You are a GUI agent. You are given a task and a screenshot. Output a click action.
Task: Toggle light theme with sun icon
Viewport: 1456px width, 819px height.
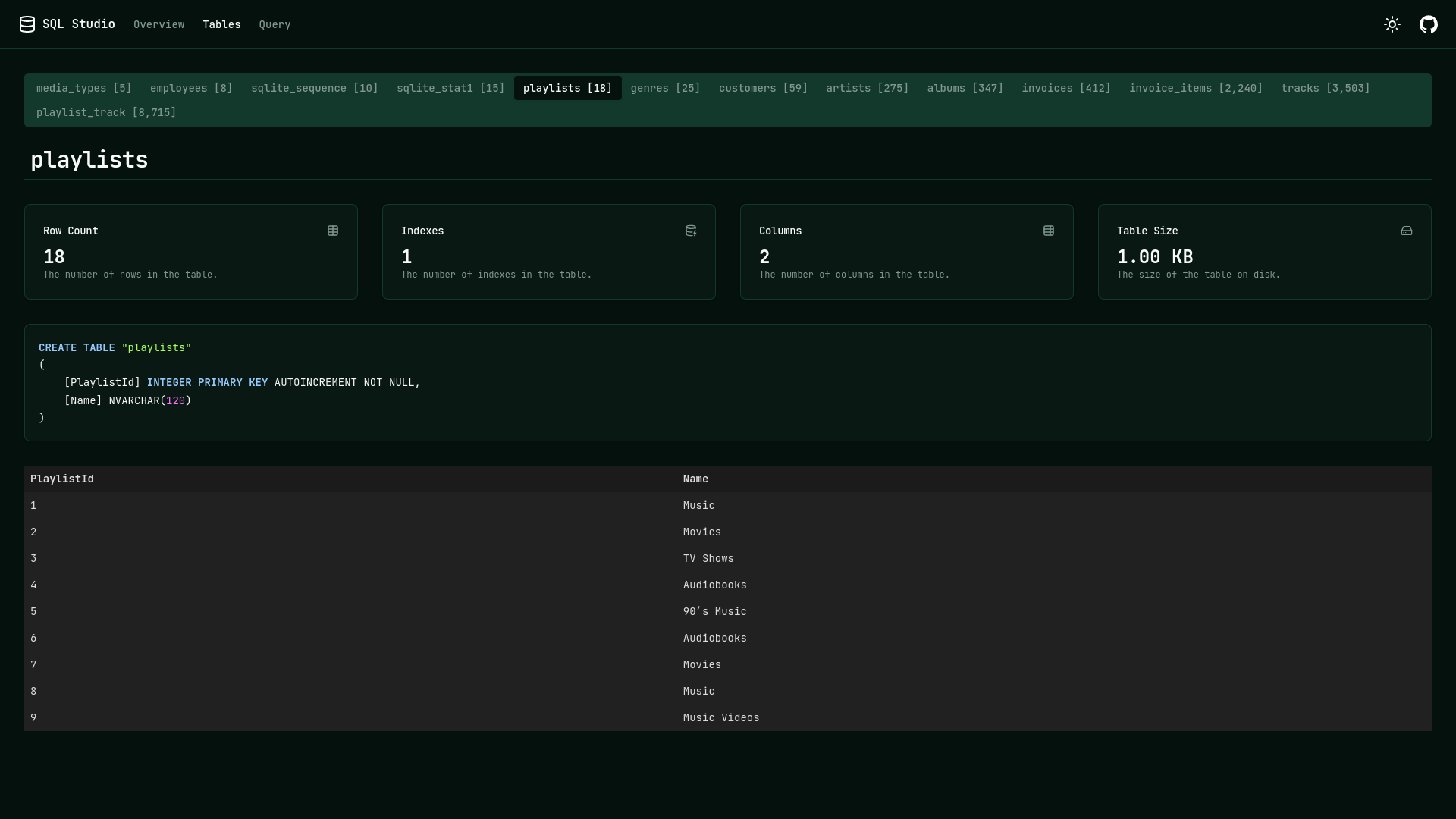1392,24
